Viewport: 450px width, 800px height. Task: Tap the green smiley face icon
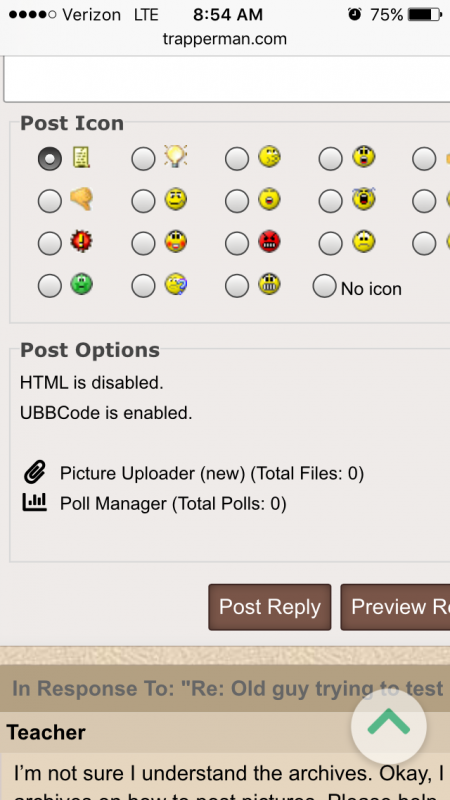click(82, 284)
